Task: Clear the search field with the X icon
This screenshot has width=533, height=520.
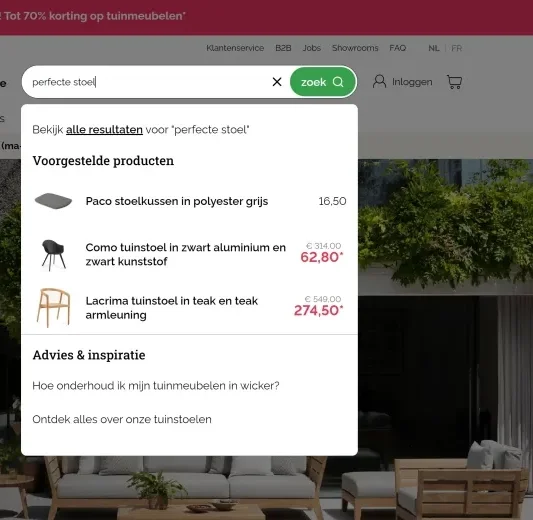Action: coord(277,82)
